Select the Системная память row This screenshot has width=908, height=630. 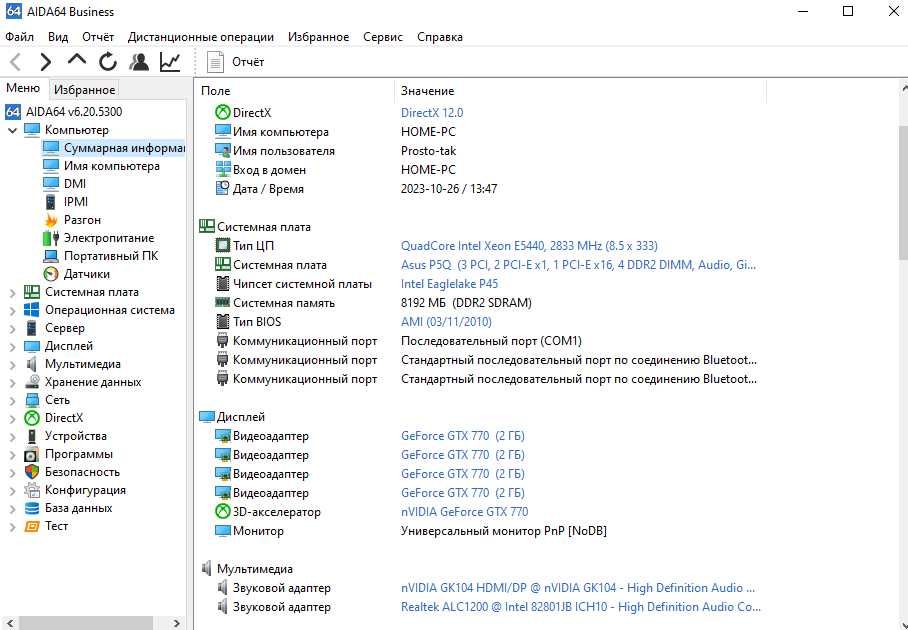tap(481, 302)
